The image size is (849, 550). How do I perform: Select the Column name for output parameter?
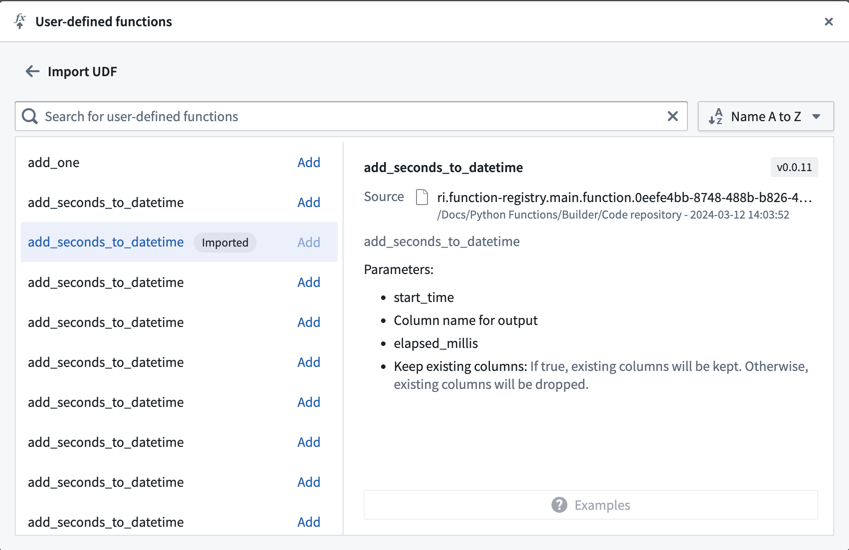[466, 320]
